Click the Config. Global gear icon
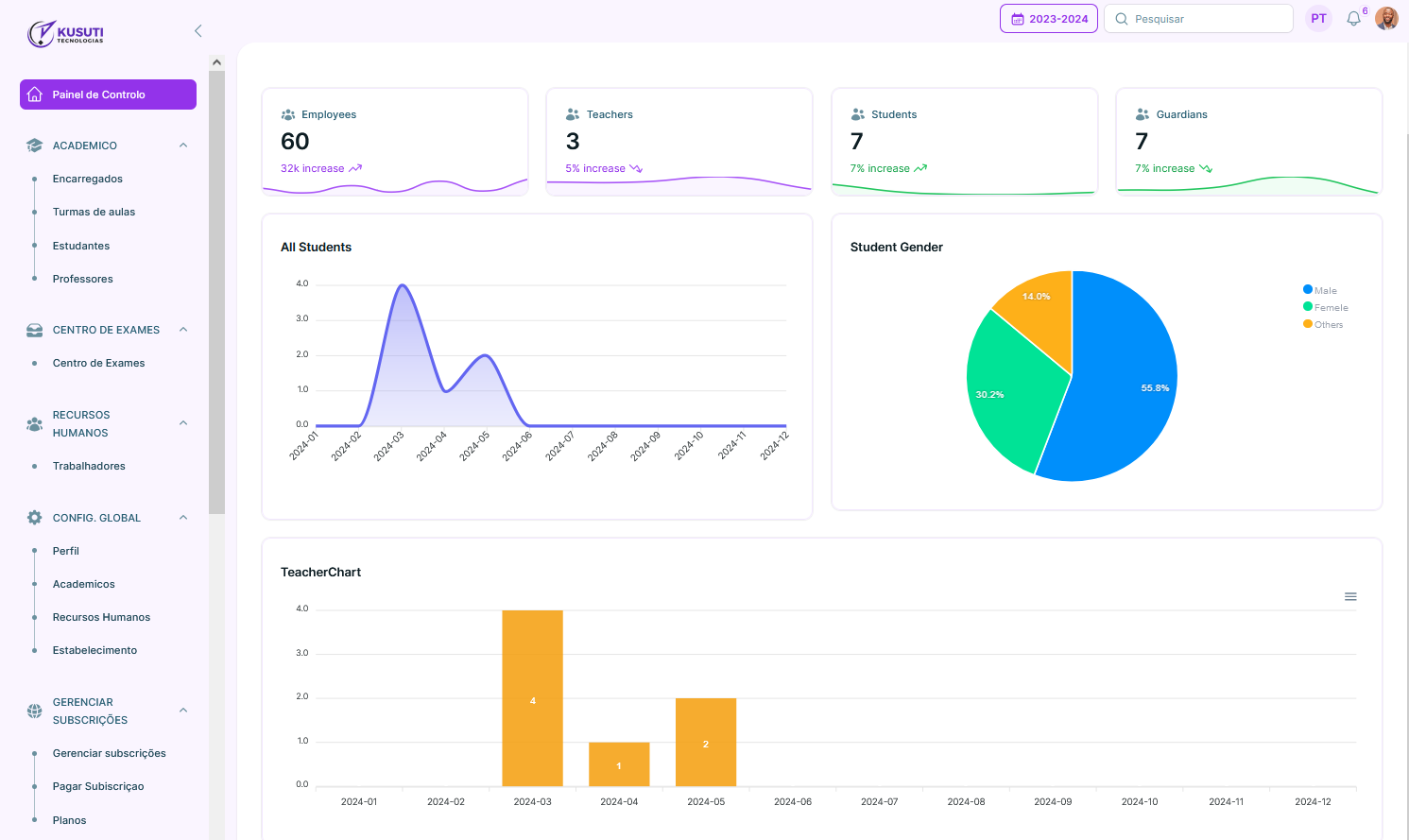Image resolution: width=1409 pixels, height=840 pixels. pos(35,518)
